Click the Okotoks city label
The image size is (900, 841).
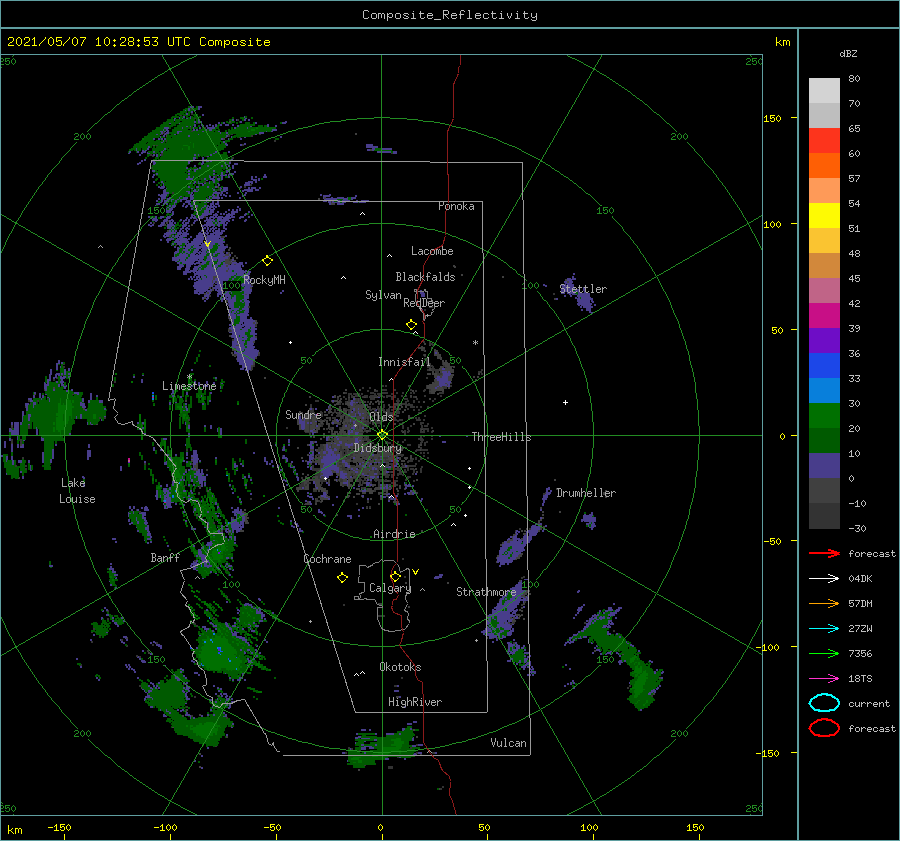point(400,667)
